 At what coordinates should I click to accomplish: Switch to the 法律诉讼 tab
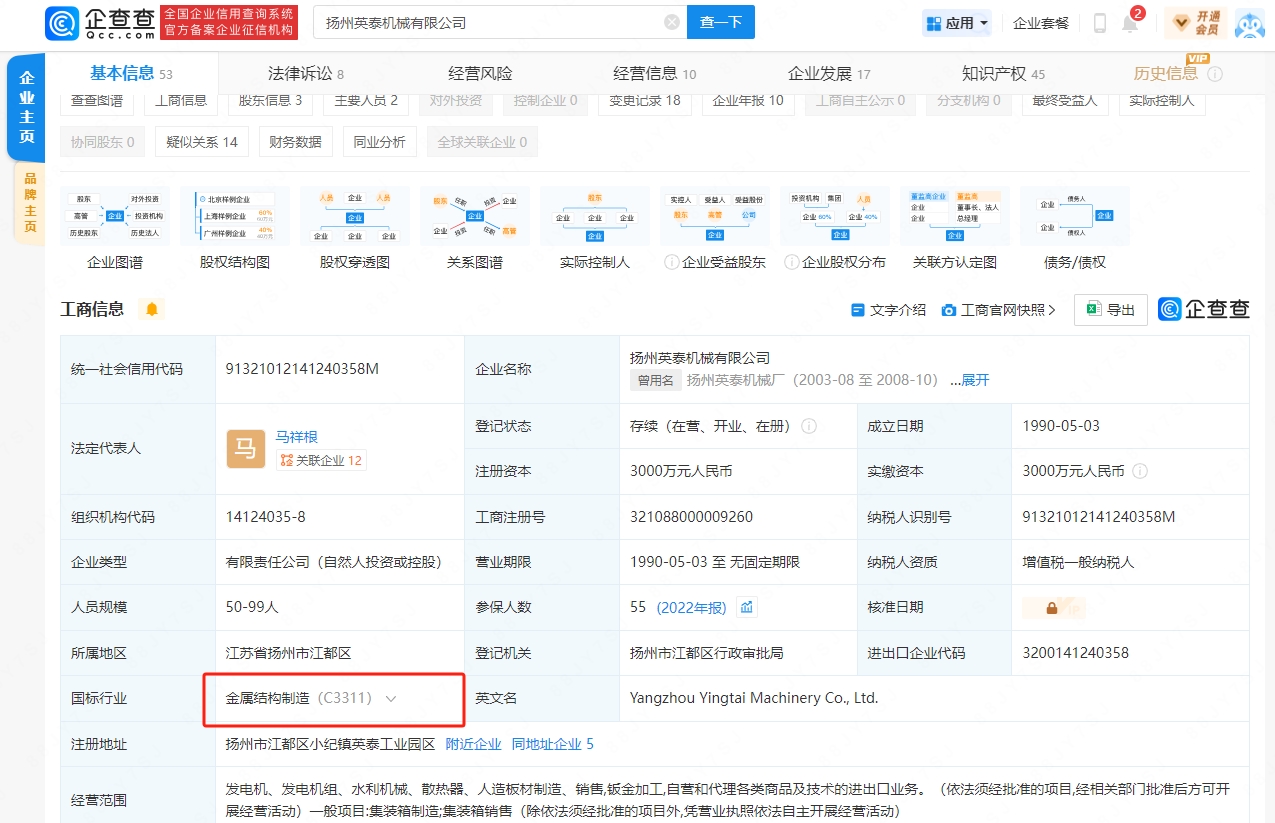[x=306, y=74]
